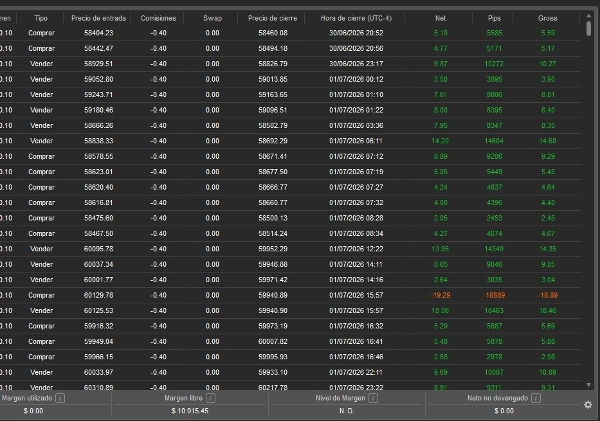The width and height of the screenshot is (600, 421).
Task: Click the negative Net value -19.28
Action: pos(440,295)
